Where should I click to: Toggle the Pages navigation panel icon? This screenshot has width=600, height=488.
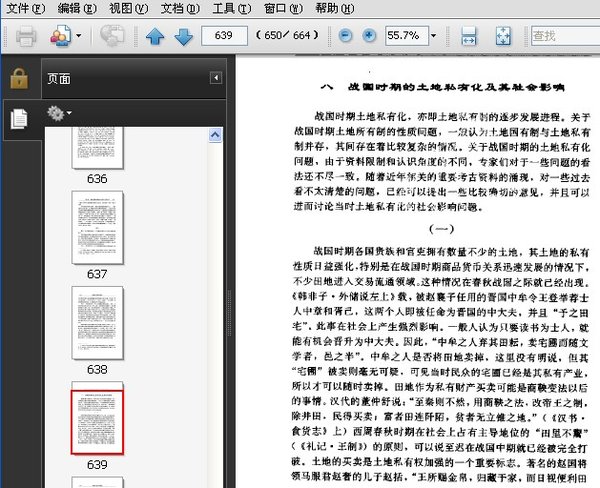coord(19,119)
